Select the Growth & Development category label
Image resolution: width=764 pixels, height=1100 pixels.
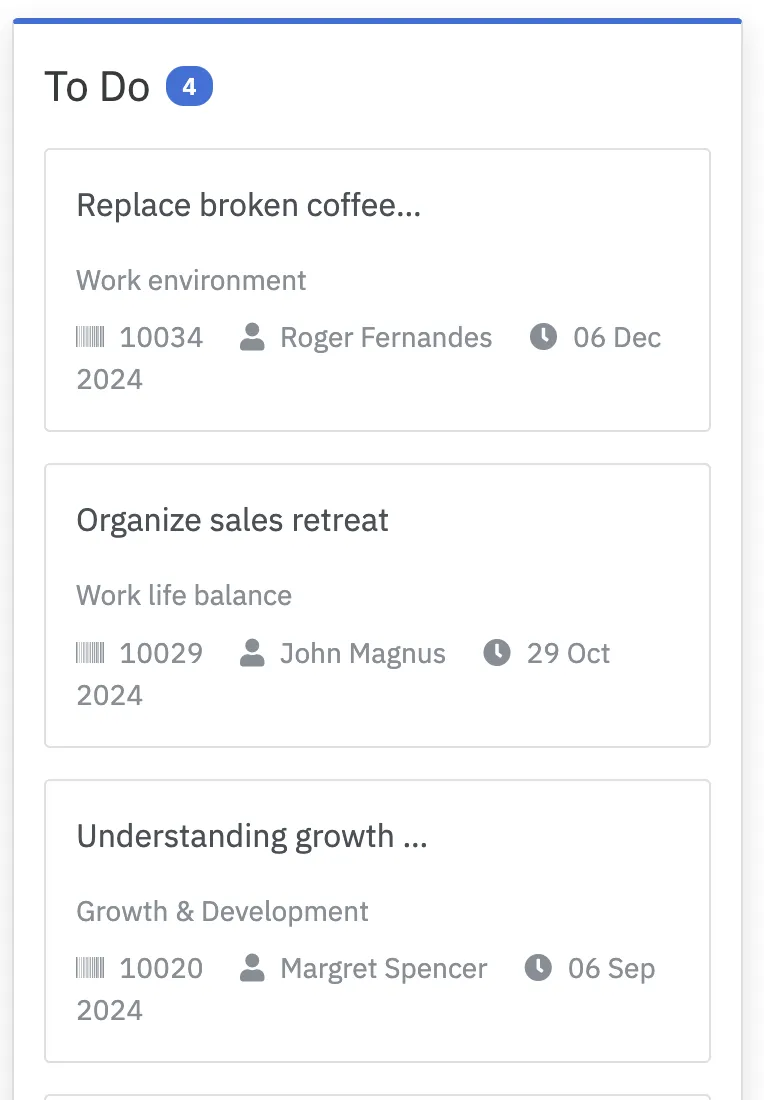pyautogui.click(x=222, y=911)
